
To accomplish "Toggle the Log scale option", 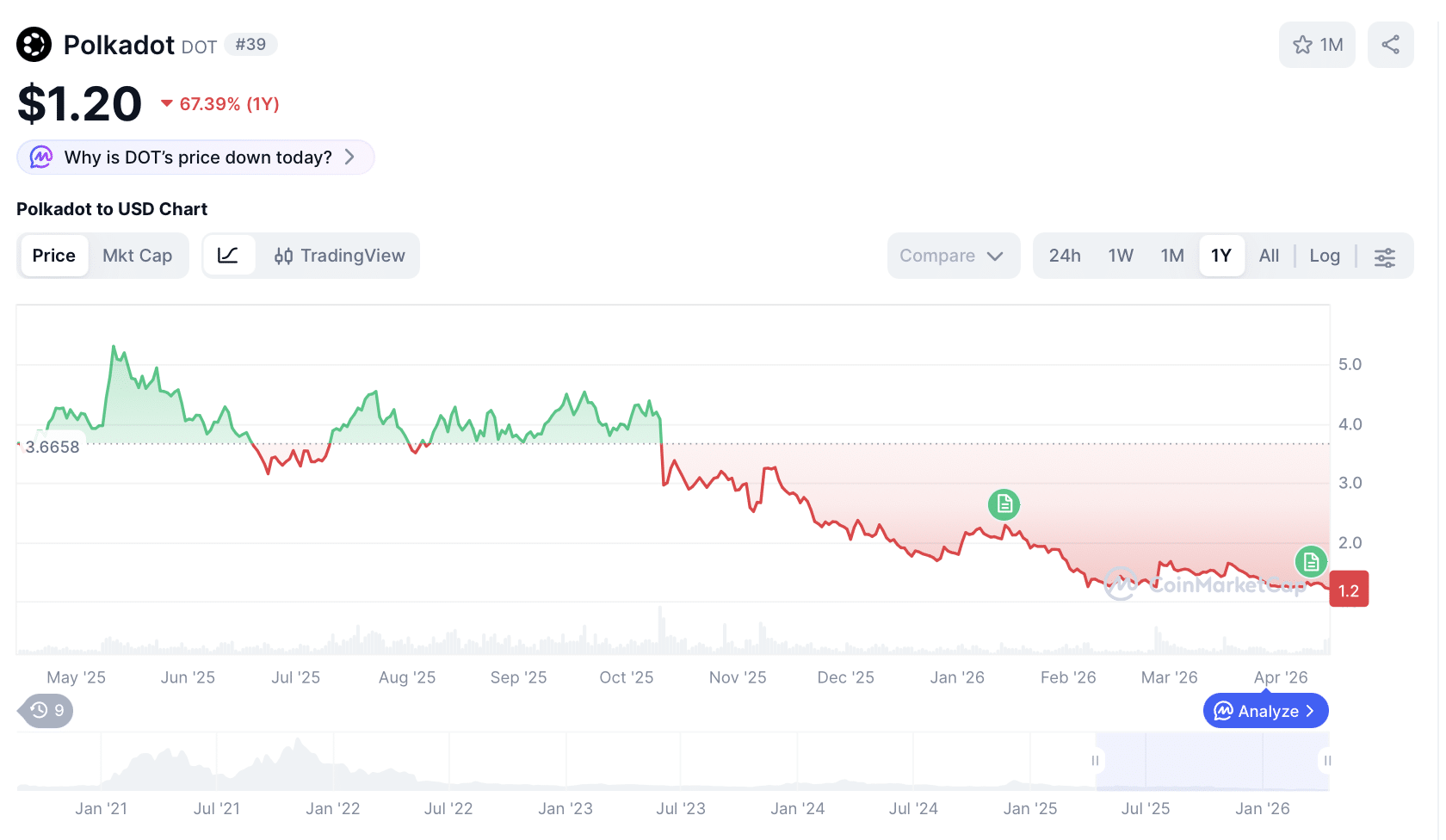I will tap(1325, 256).
